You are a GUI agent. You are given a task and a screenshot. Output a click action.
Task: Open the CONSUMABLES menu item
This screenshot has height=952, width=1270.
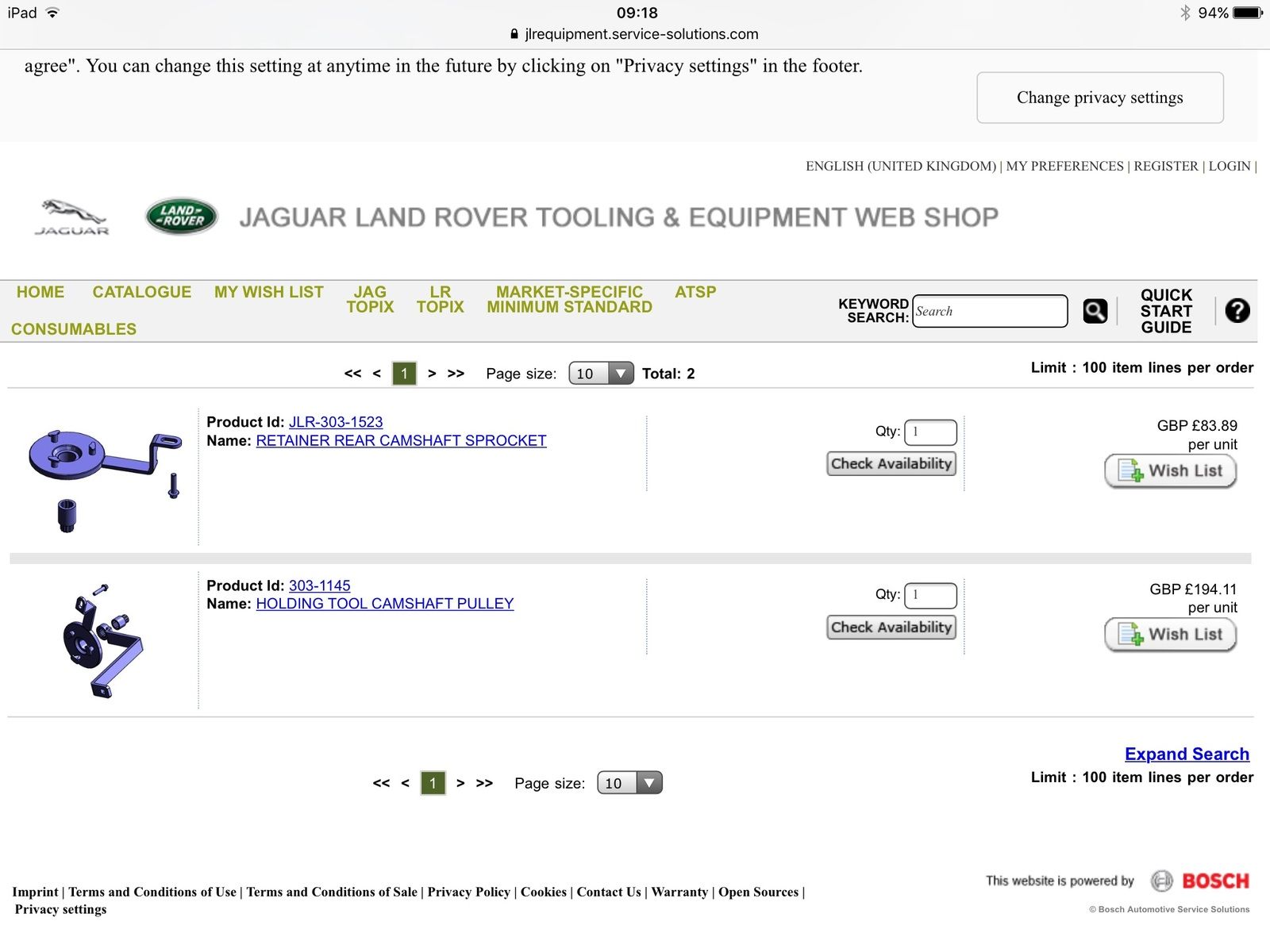(x=74, y=329)
